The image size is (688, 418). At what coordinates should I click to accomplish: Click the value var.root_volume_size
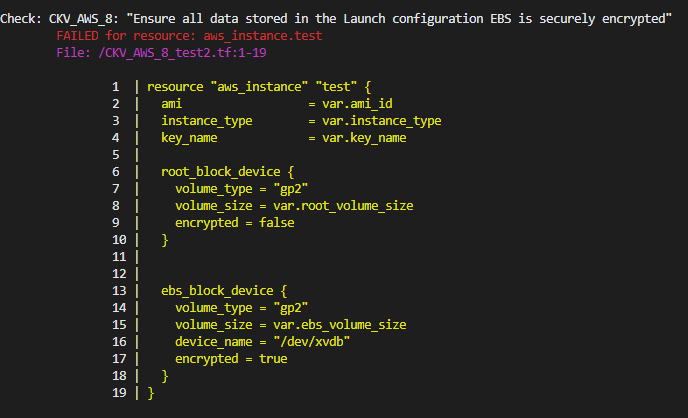(343, 206)
